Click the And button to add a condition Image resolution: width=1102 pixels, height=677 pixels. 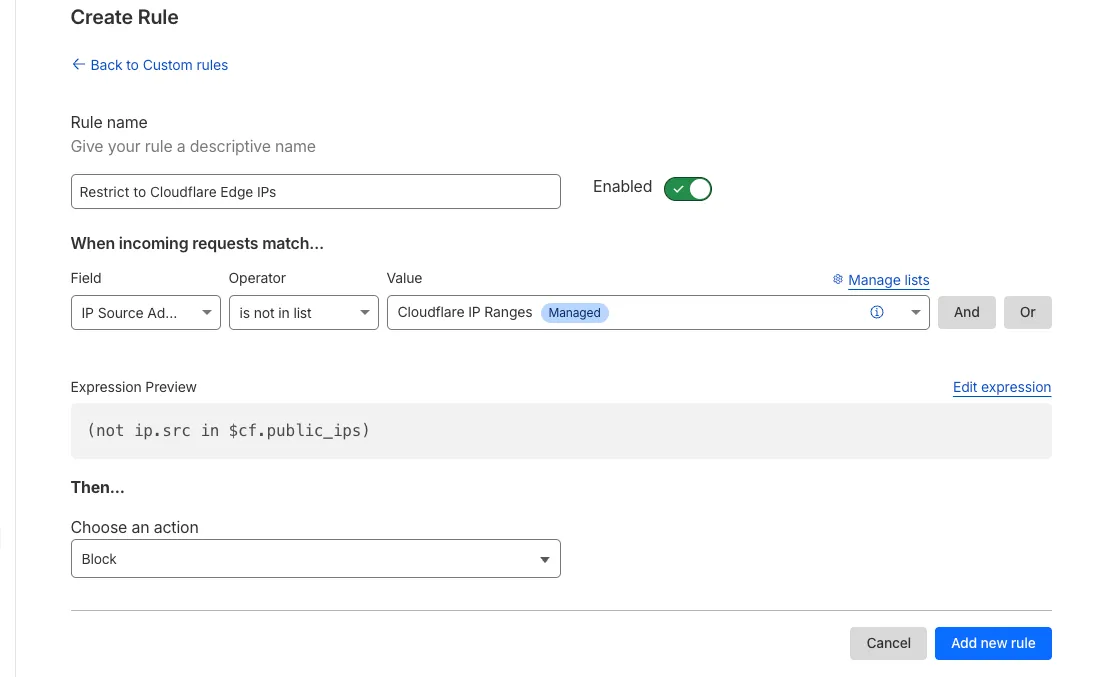(x=966, y=312)
